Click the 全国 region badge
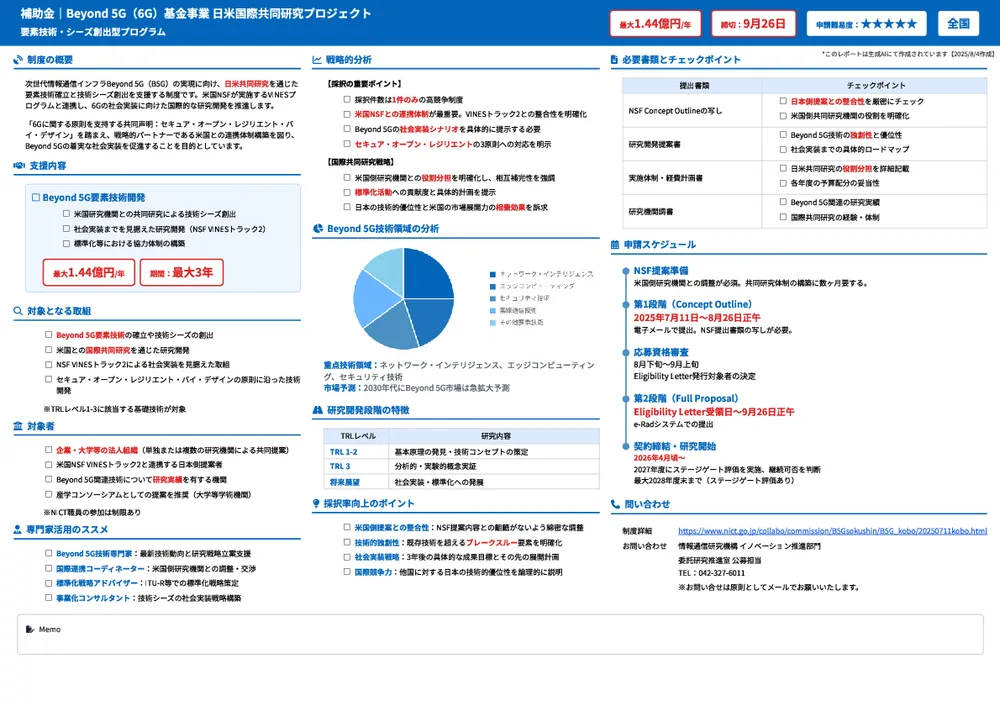Image resolution: width=1000 pixels, height=706 pixels. pos(958,24)
